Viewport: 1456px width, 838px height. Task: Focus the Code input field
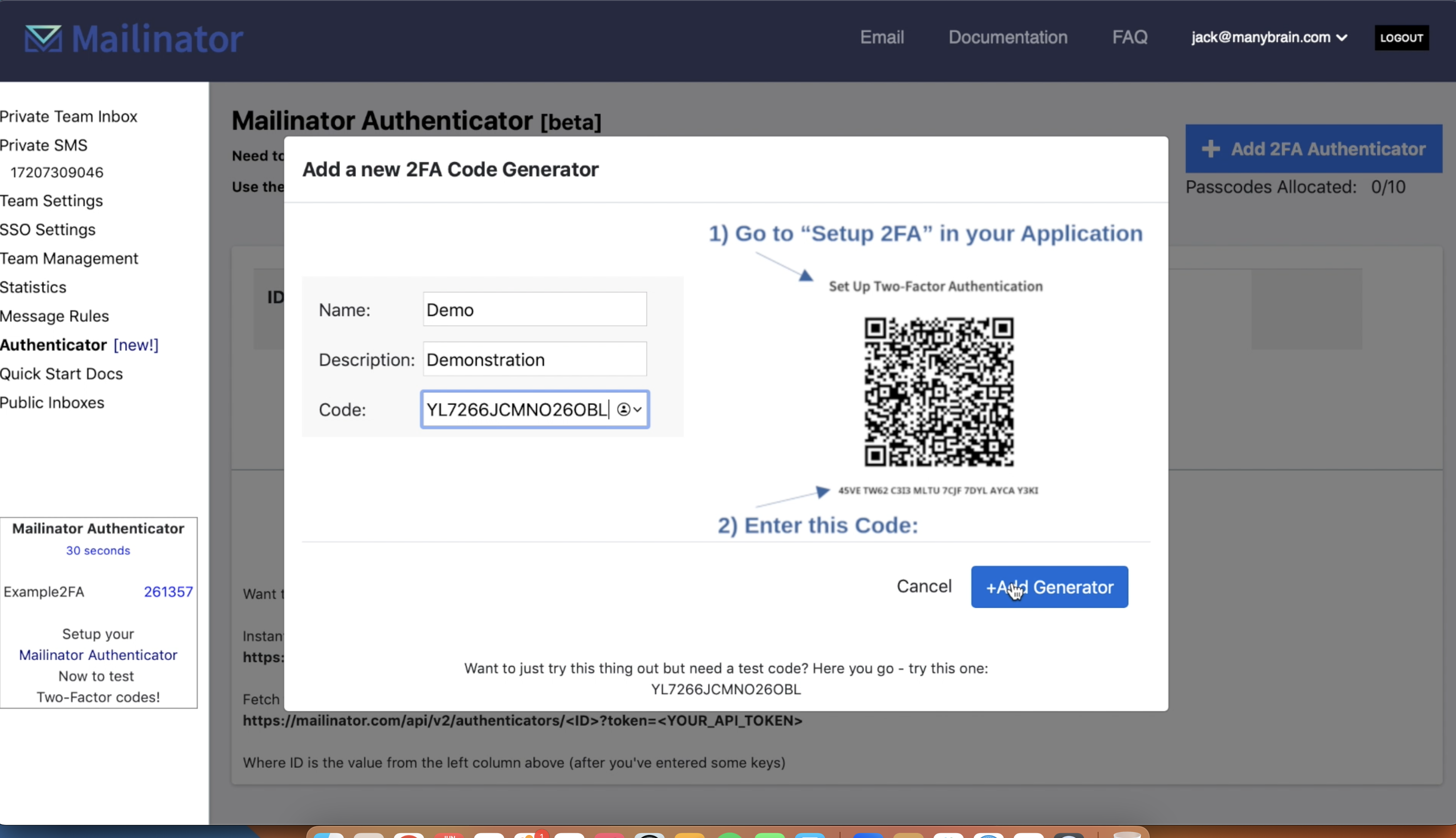tap(534, 409)
